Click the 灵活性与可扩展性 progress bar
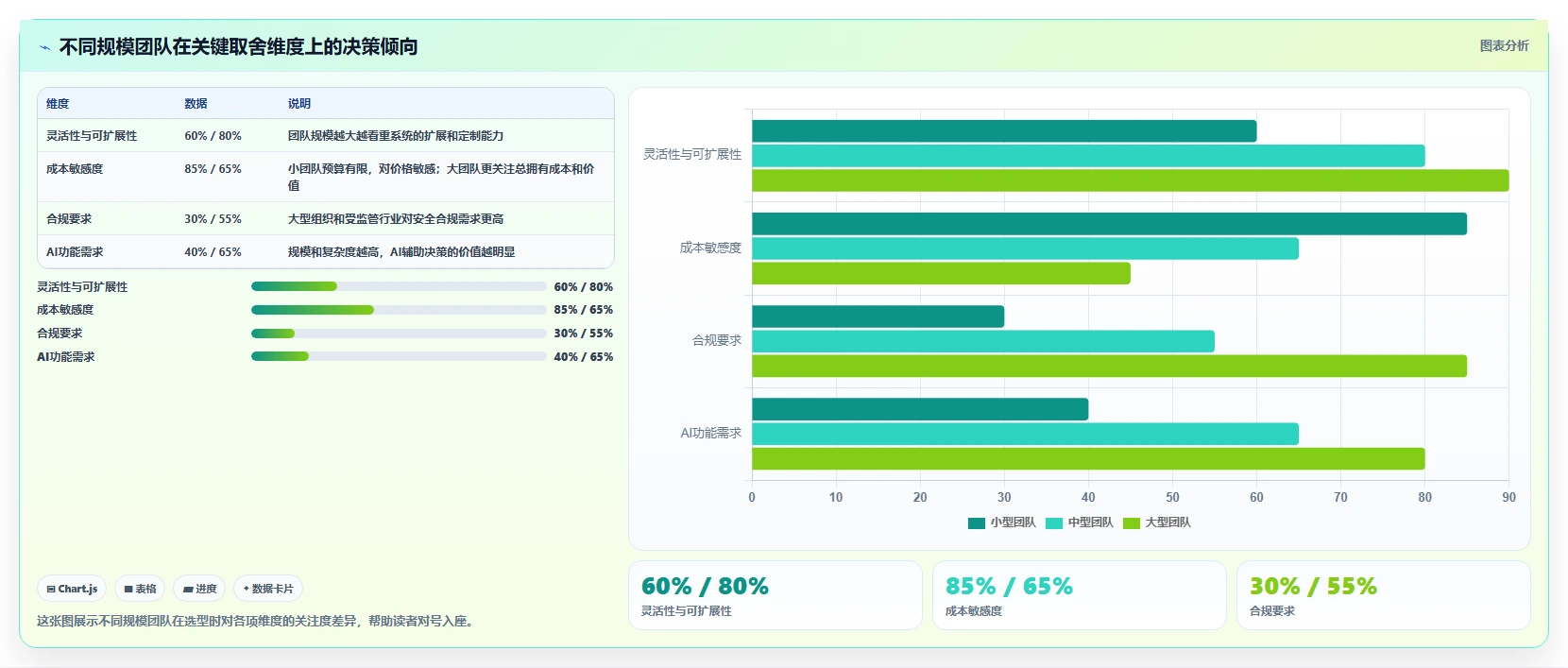This screenshot has height=668, width=1568. [399, 286]
